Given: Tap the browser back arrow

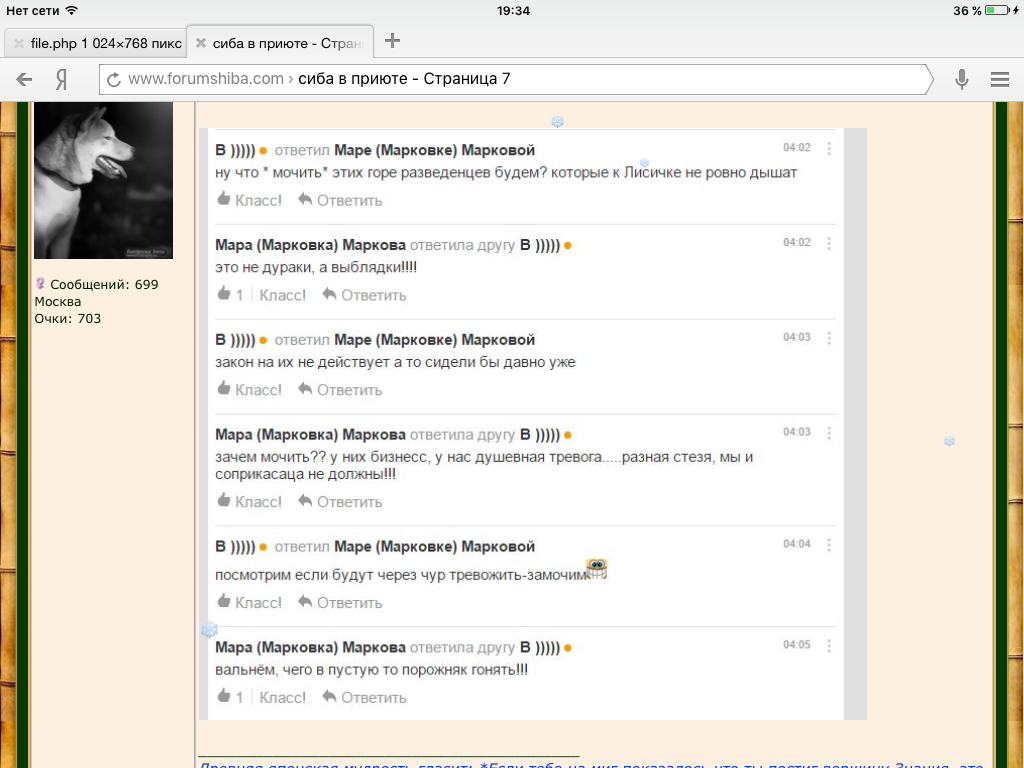Looking at the screenshot, I should pos(25,79).
